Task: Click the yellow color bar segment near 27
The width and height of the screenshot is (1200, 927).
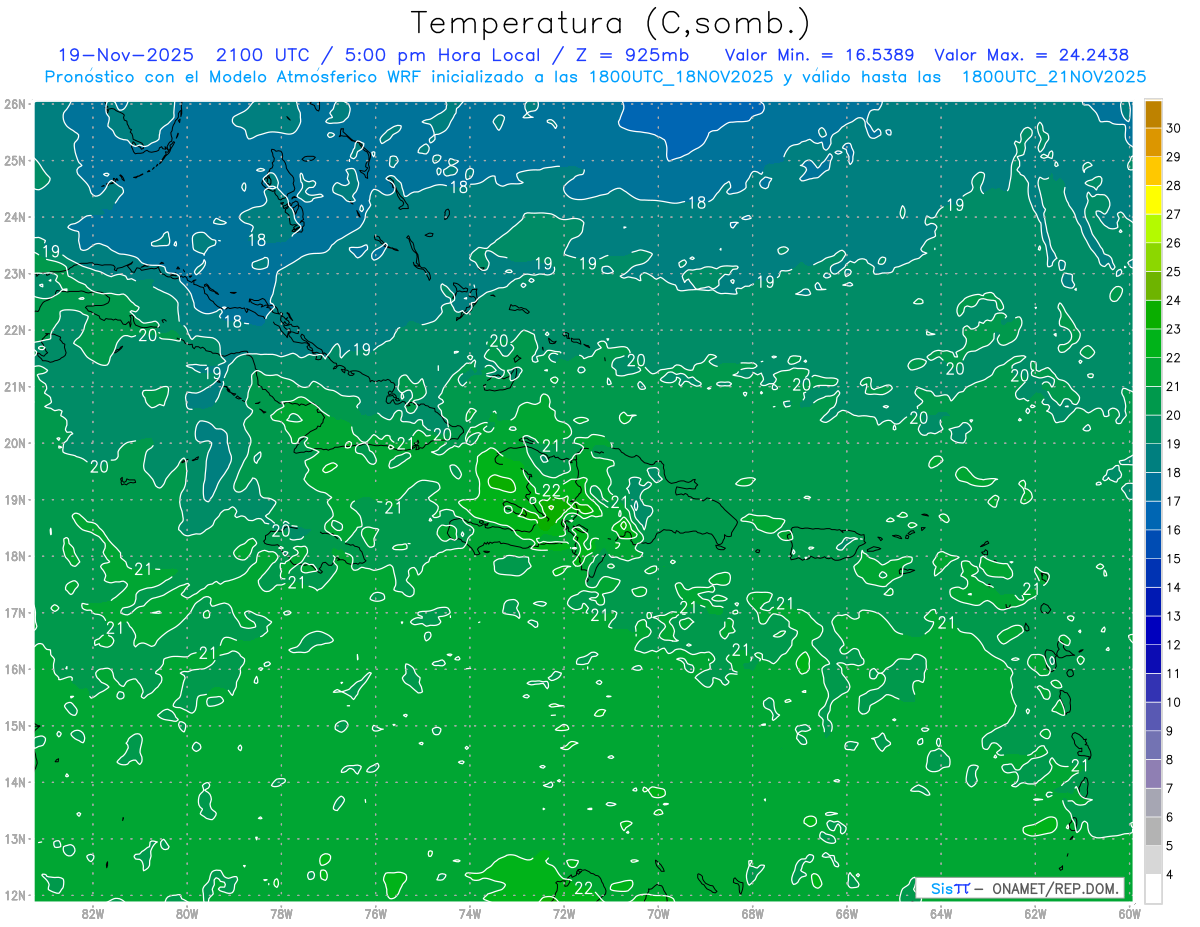Action: pos(1153,200)
